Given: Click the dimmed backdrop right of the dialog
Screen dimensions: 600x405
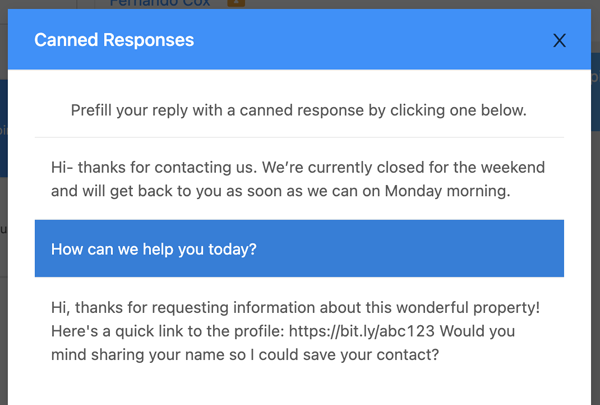Looking at the screenshot, I should pyautogui.click(x=595, y=268).
